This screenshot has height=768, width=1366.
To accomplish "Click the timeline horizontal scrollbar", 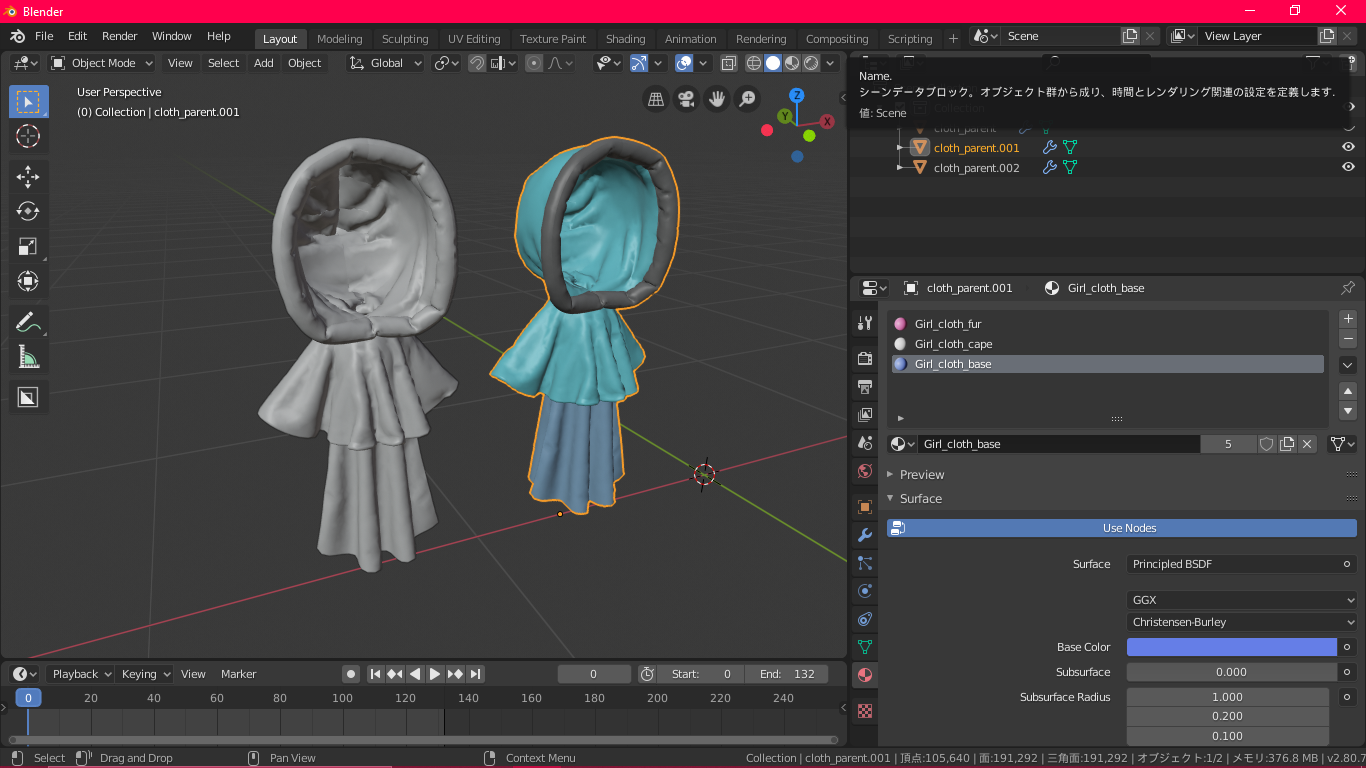I will pos(423,740).
